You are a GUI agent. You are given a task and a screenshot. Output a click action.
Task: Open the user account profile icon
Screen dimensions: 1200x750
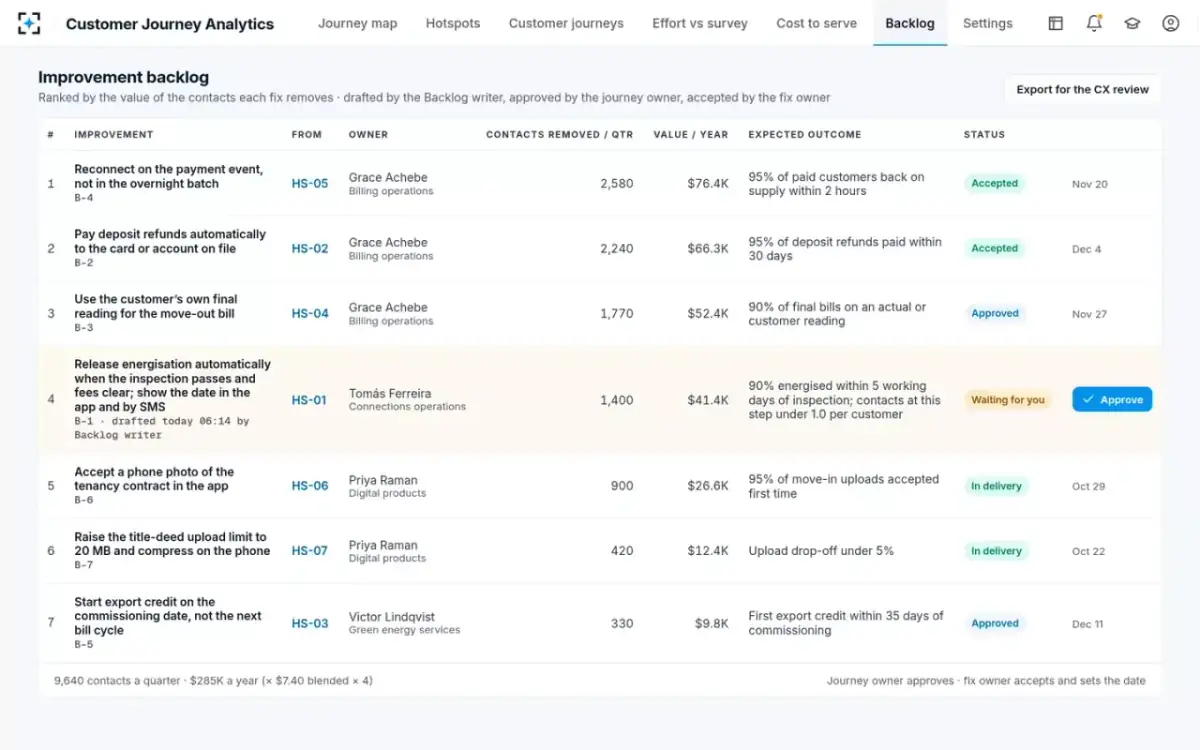coord(1171,23)
